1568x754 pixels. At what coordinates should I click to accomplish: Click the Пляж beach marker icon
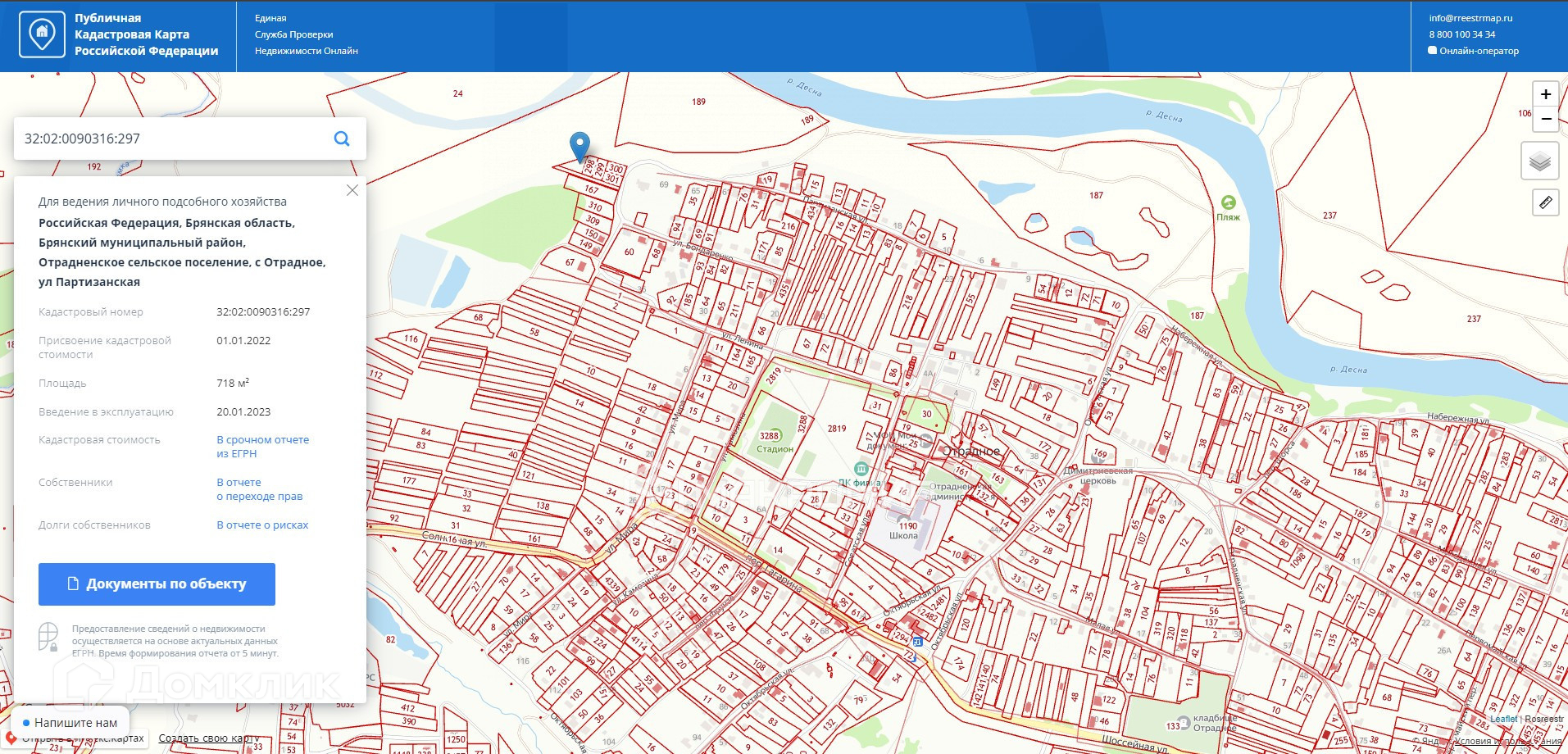[x=1228, y=202]
